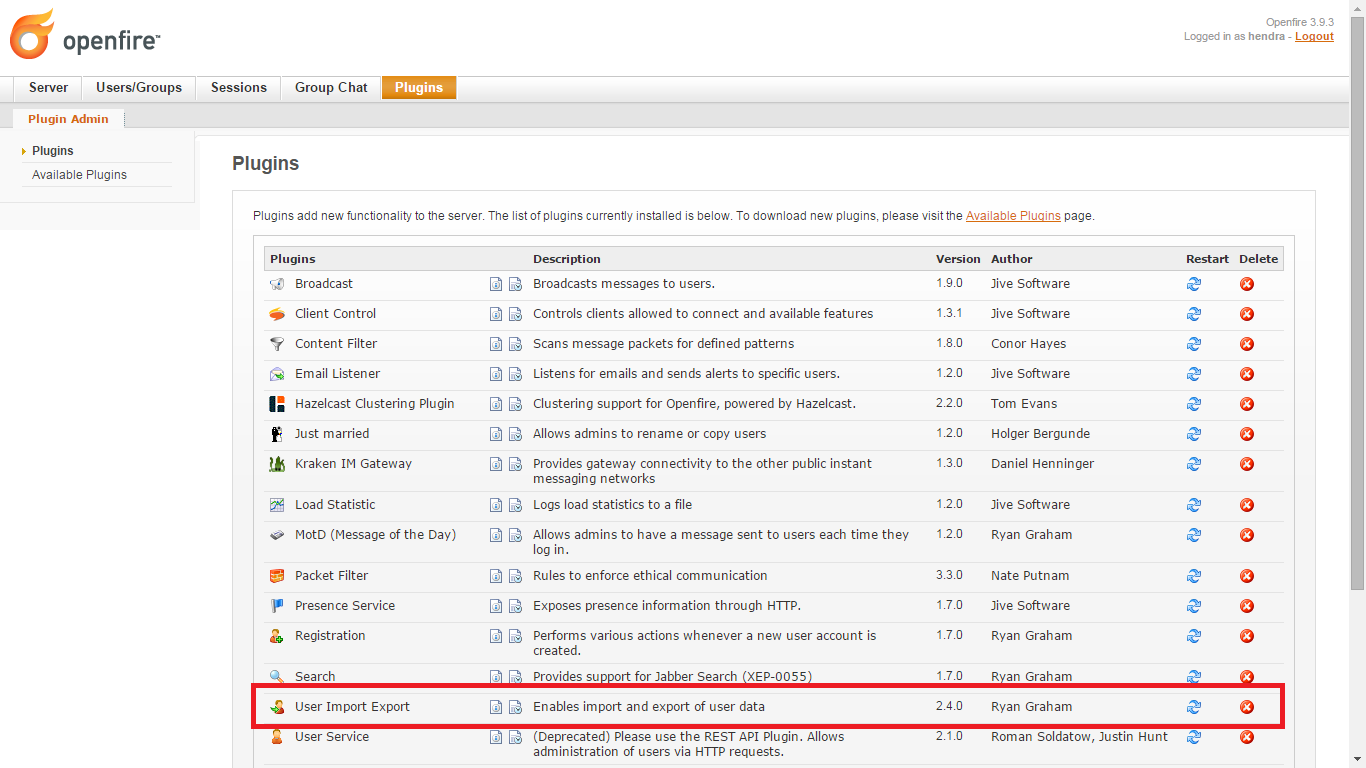Delete the Client Control plugin
This screenshot has height=768, width=1366.
point(1247,314)
